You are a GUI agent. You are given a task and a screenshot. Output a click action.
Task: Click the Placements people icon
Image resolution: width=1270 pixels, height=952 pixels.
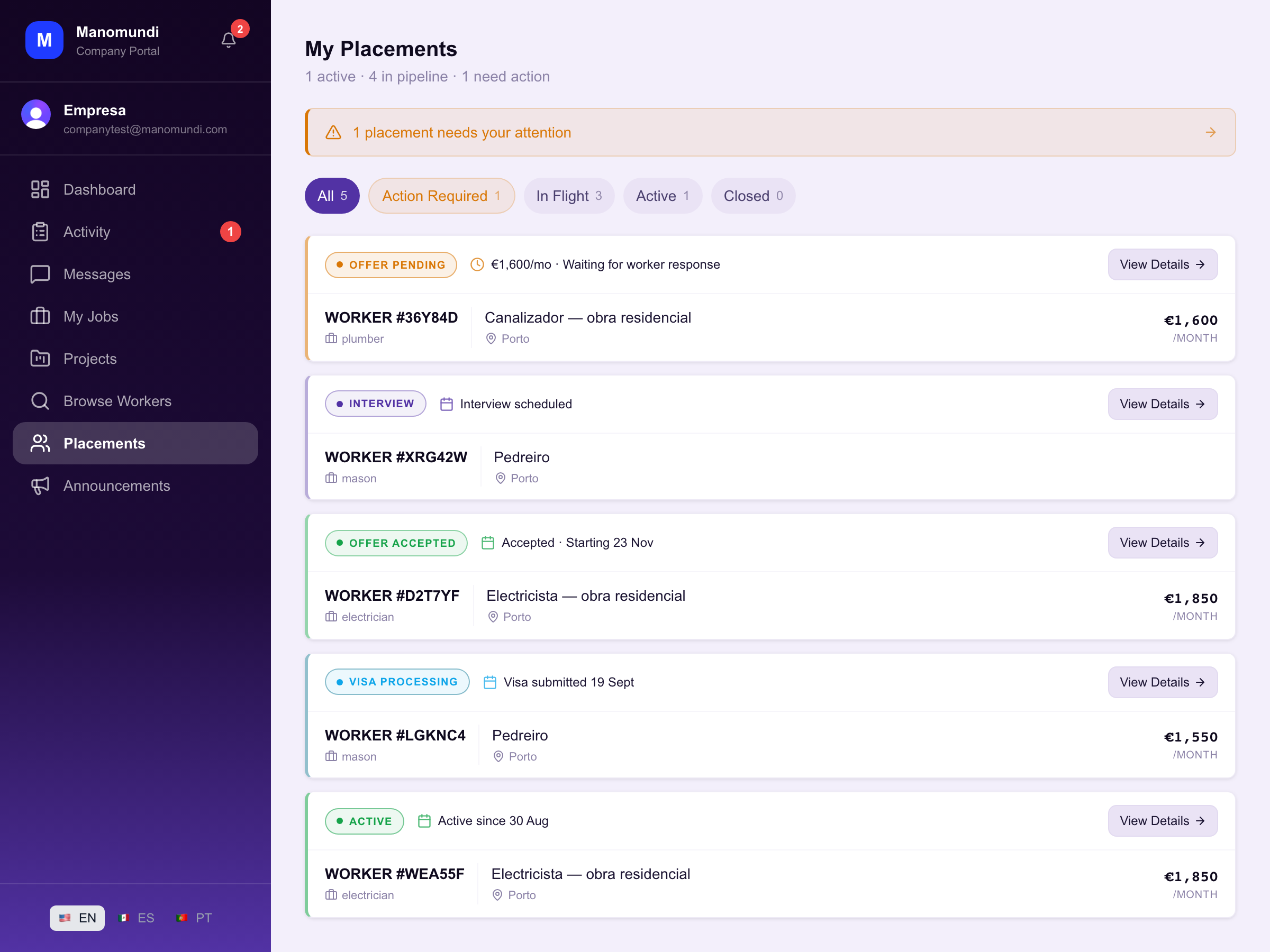click(x=40, y=443)
